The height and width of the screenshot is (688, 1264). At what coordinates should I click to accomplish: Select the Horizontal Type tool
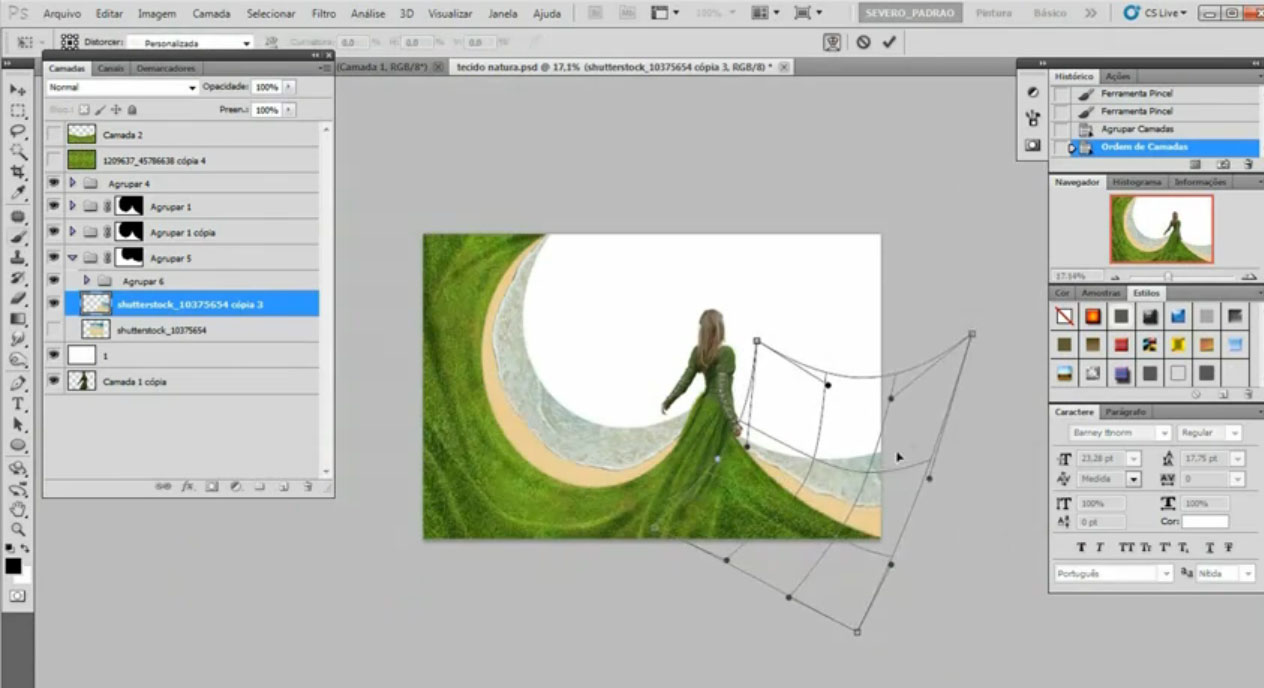pos(17,404)
